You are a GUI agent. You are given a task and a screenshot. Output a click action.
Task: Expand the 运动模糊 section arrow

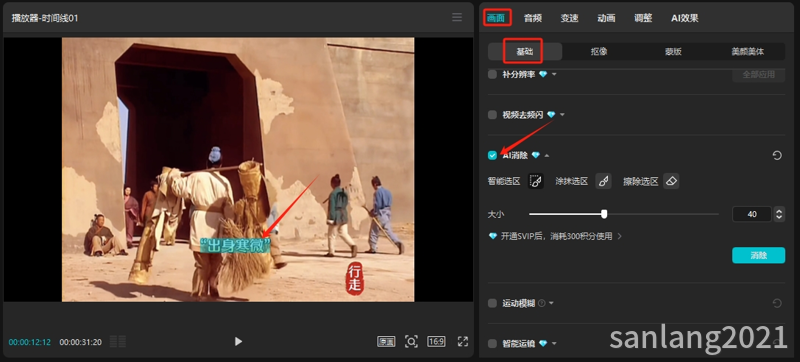[552, 303]
